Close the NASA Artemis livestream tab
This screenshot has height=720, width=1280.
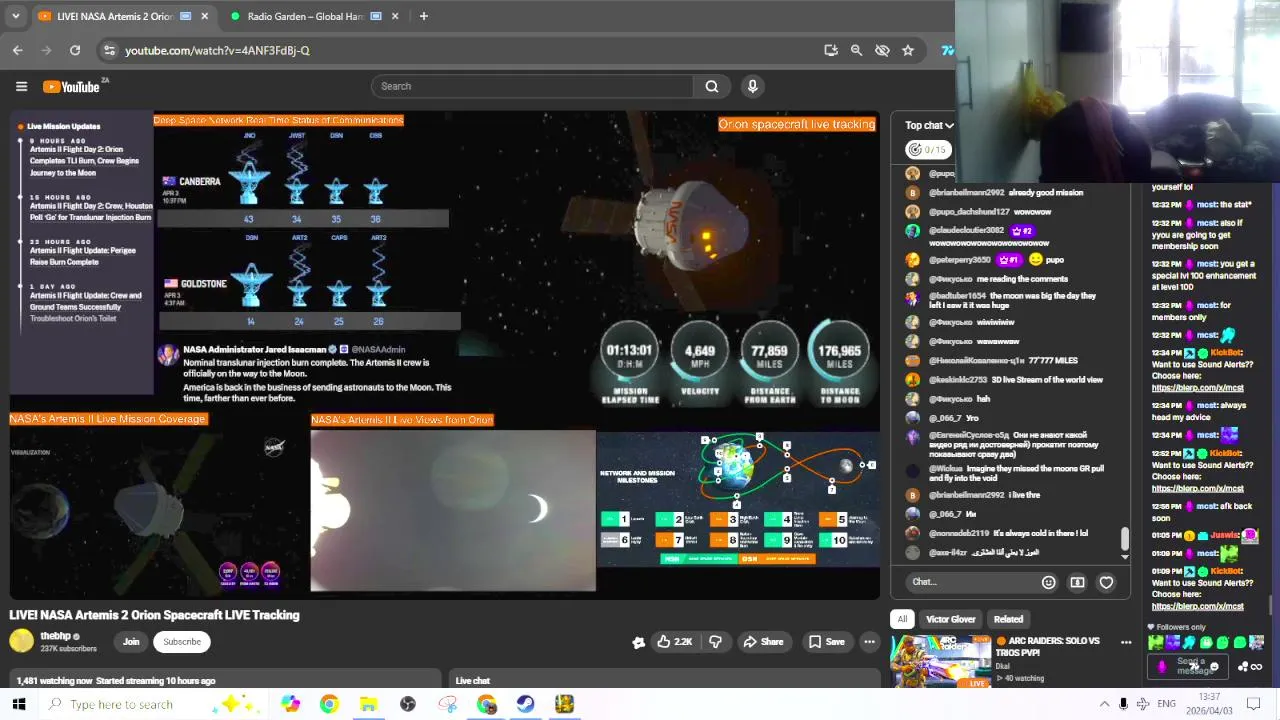click(x=205, y=16)
